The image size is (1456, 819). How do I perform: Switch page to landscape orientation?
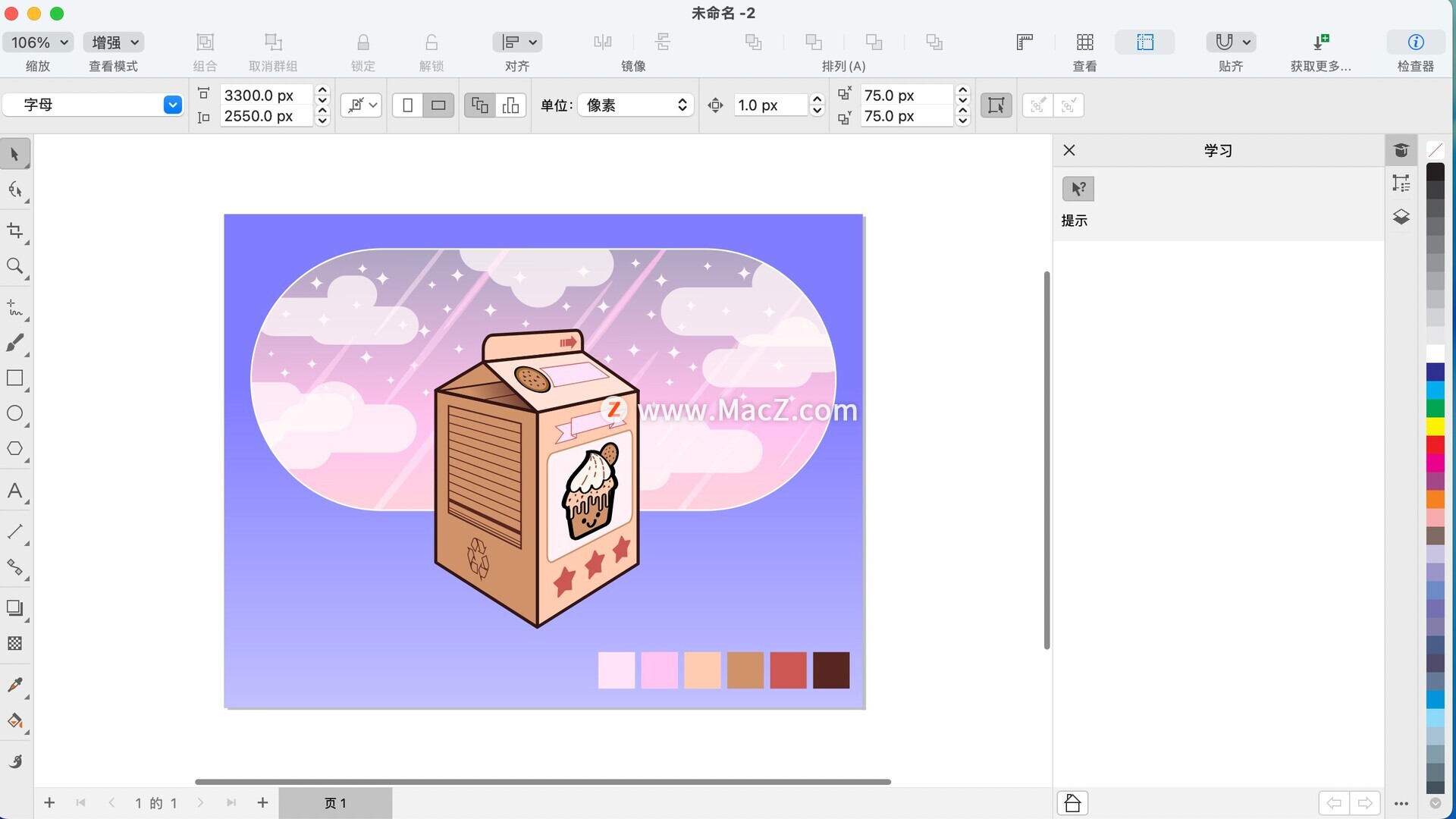click(438, 105)
